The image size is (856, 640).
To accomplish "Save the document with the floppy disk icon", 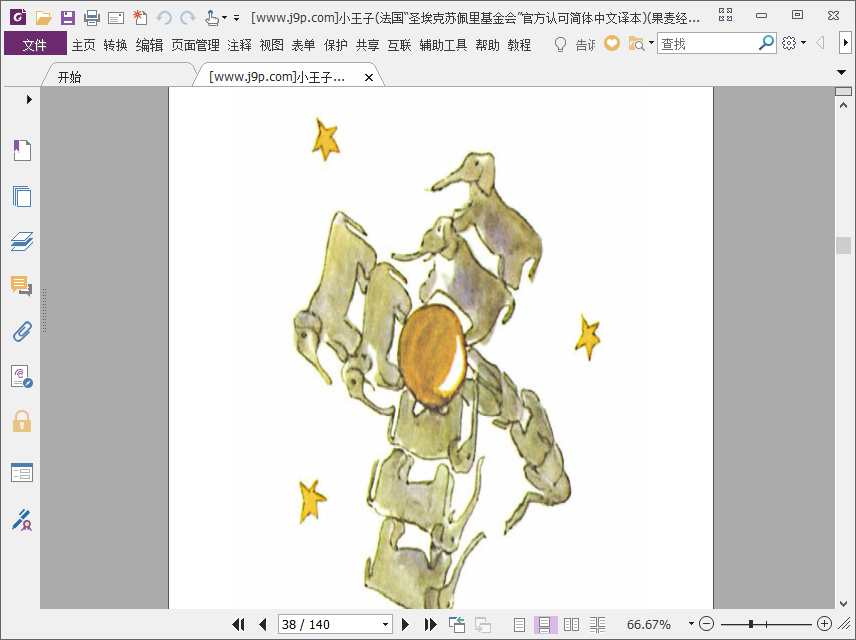I will (68, 17).
